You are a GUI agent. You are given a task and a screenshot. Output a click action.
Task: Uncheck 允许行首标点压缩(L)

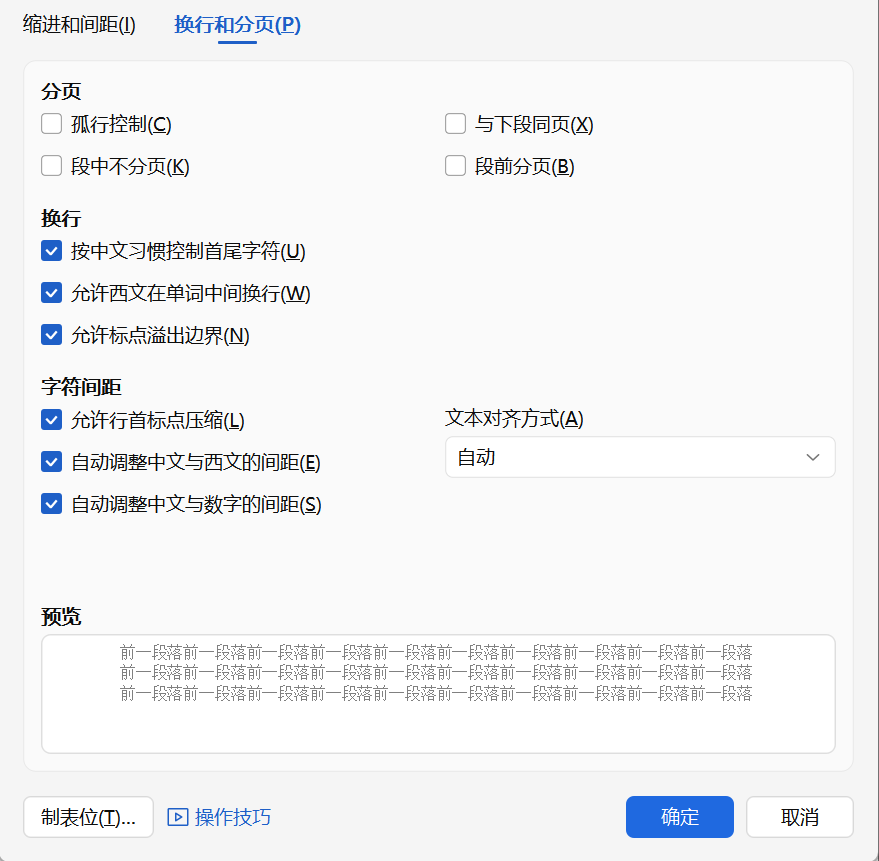pyautogui.click(x=51, y=420)
